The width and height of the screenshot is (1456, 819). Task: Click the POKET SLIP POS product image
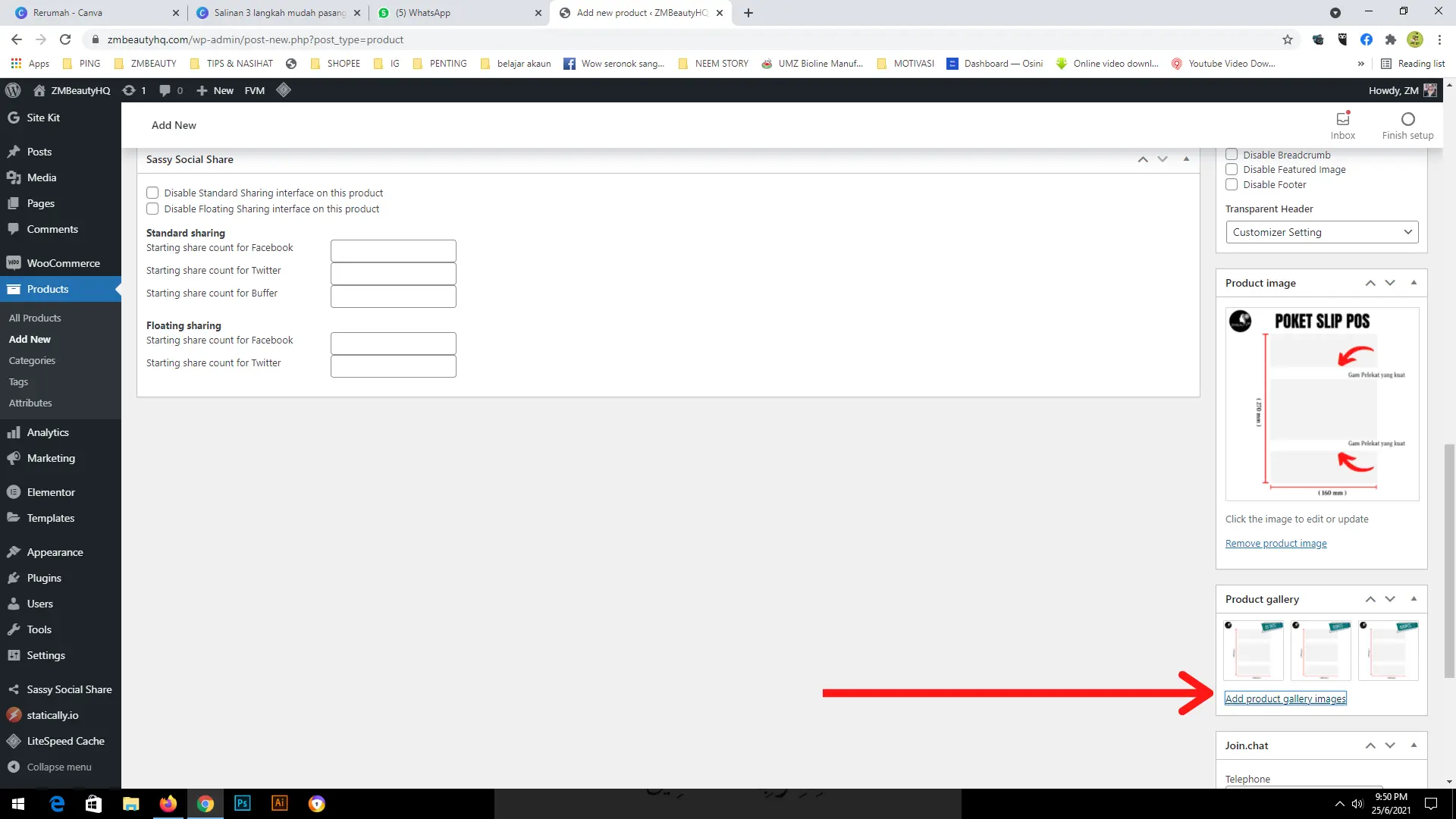(x=1322, y=404)
